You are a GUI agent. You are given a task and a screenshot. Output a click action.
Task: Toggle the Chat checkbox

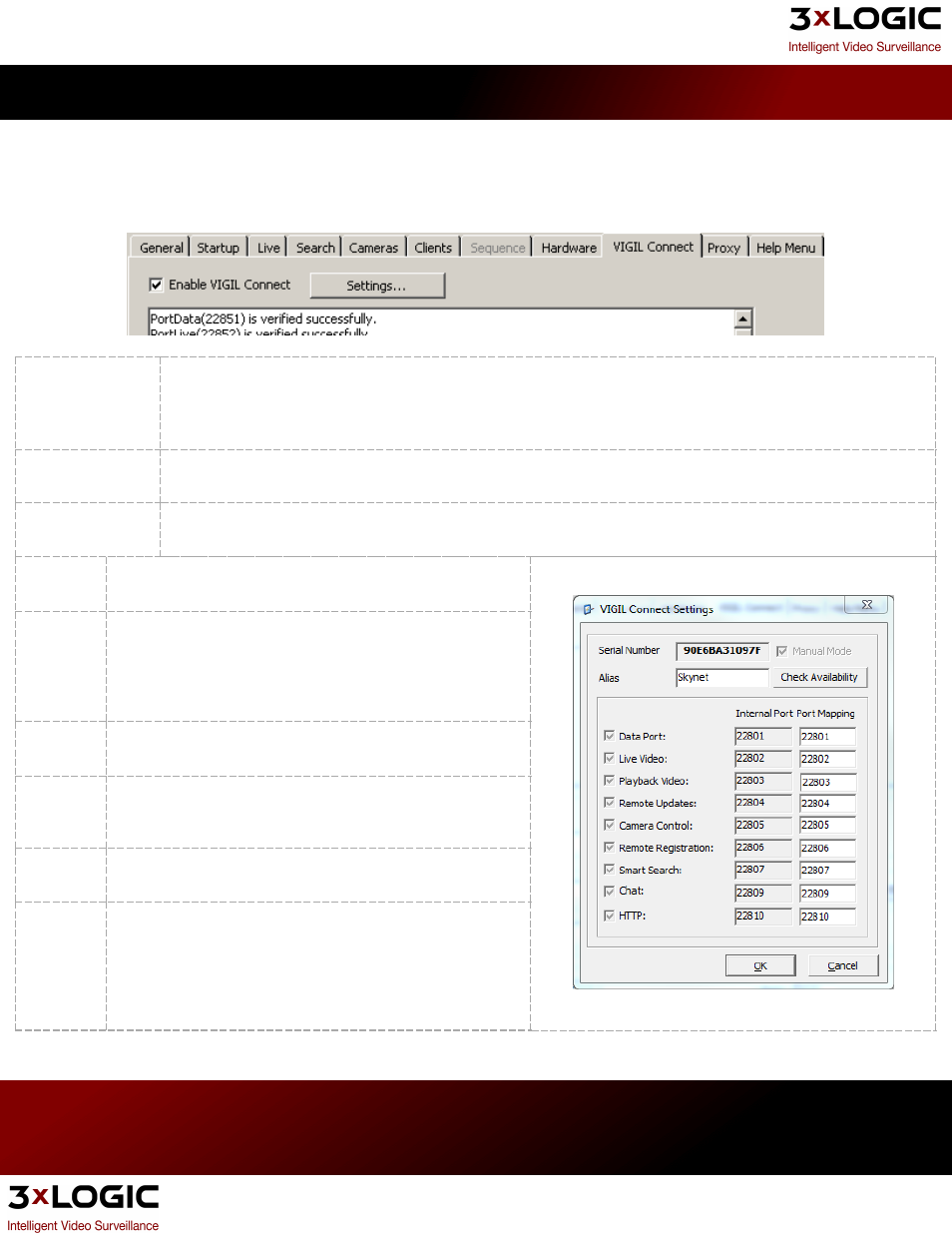609,892
